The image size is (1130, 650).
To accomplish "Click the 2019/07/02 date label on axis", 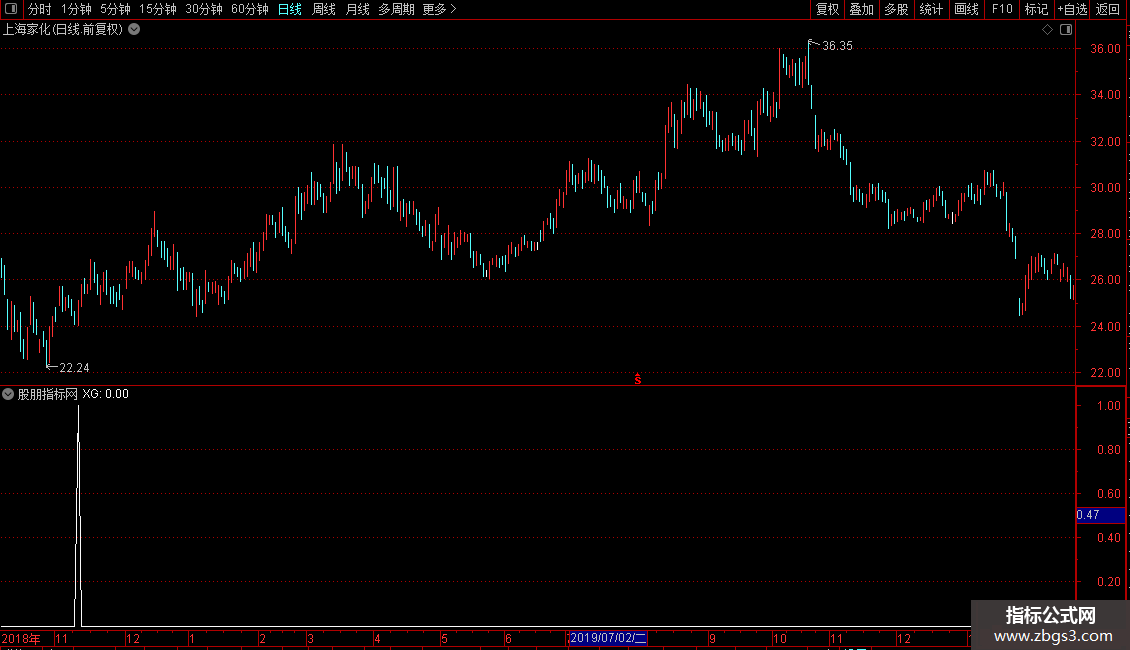I will coord(608,638).
